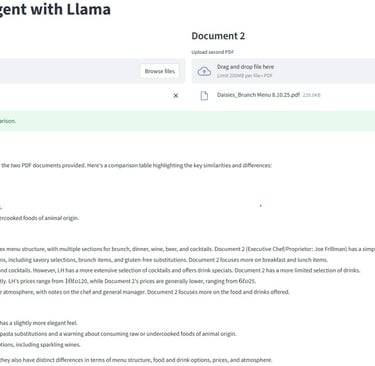Click the line mentioning Joe Frillman

187,249
